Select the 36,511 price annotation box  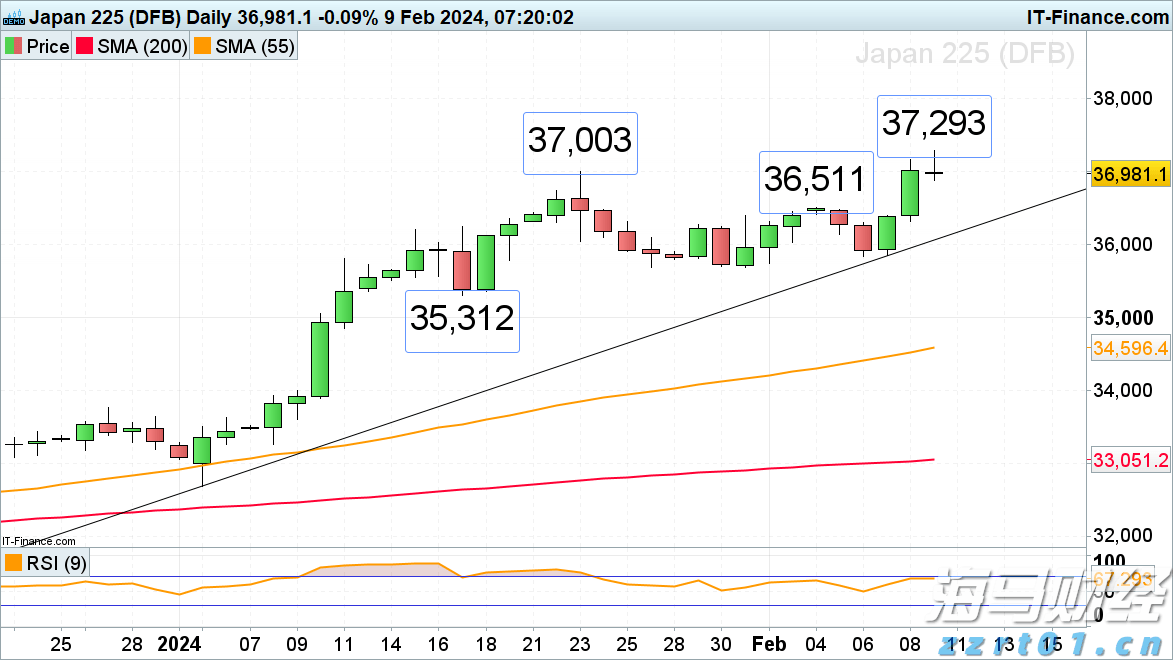tap(814, 180)
